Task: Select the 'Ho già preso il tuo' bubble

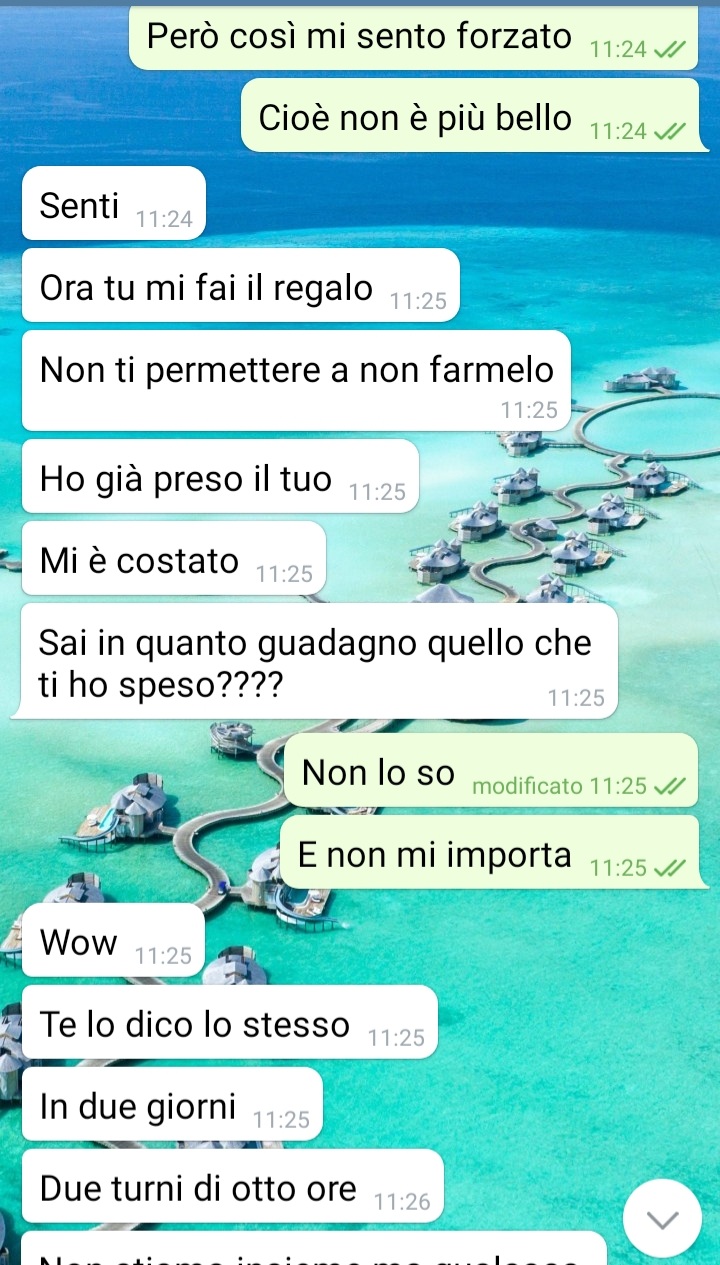Action: point(220,476)
